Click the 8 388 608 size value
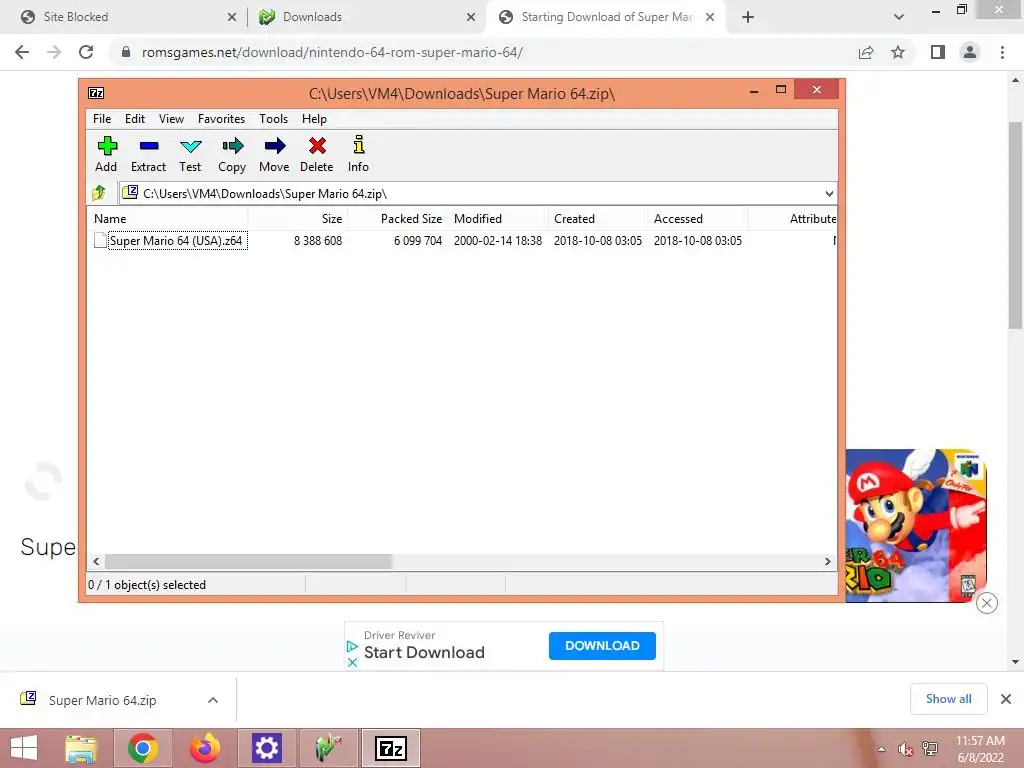The image size is (1024, 768). [318, 240]
